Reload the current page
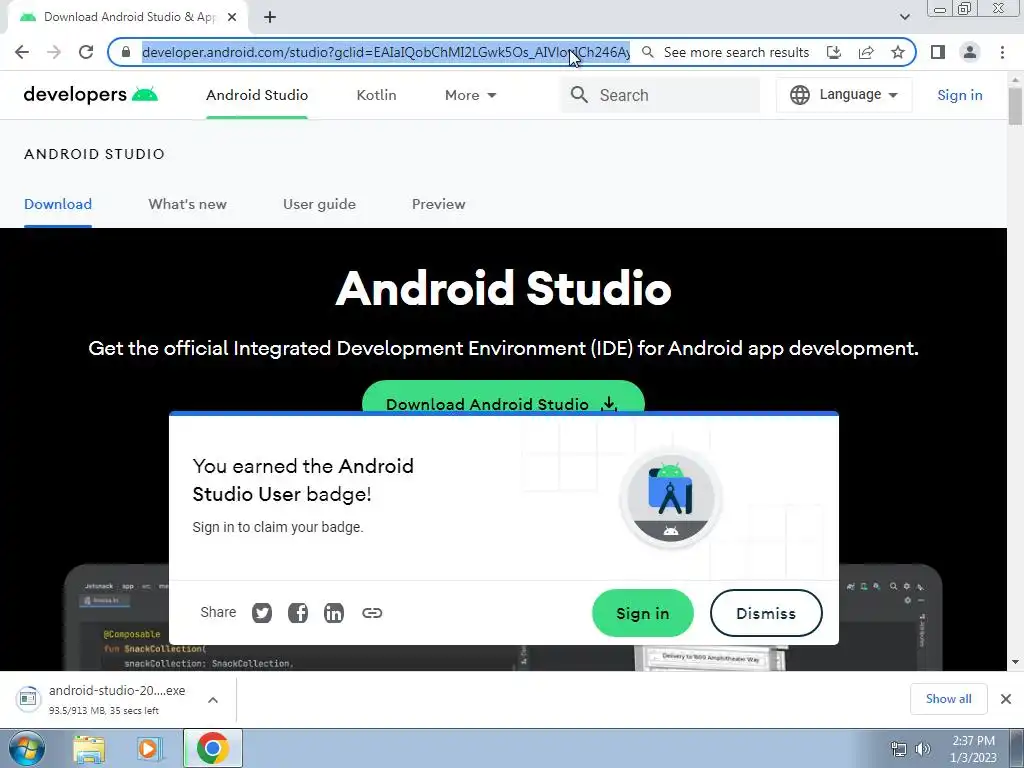 86,52
